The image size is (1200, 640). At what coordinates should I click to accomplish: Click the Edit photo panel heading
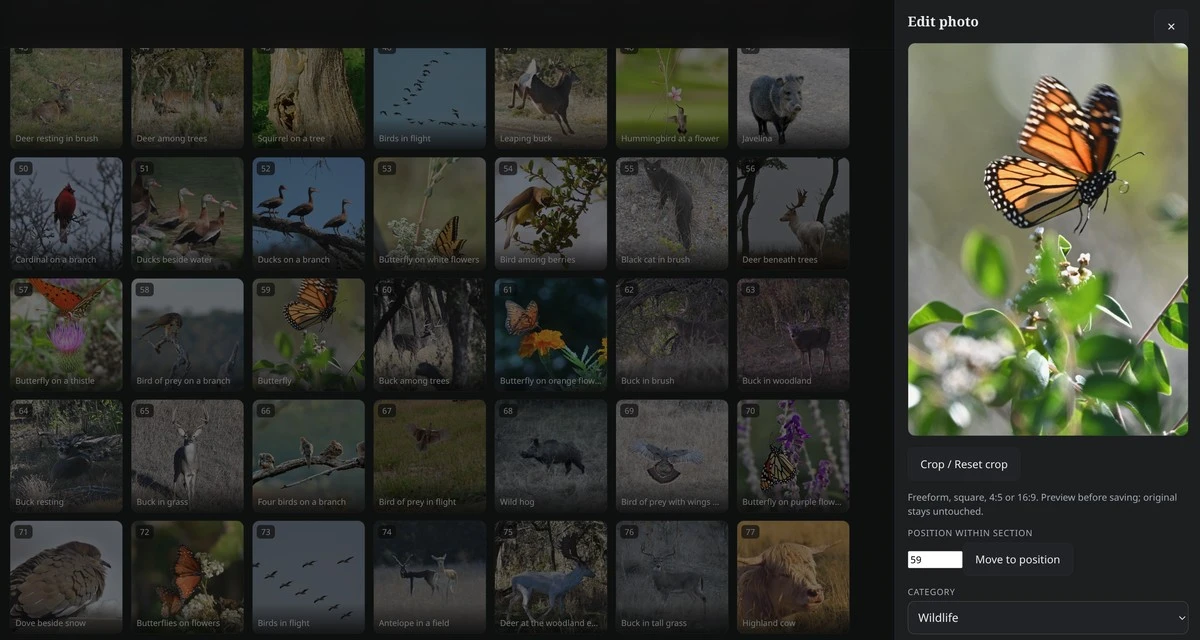[x=943, y=22]
